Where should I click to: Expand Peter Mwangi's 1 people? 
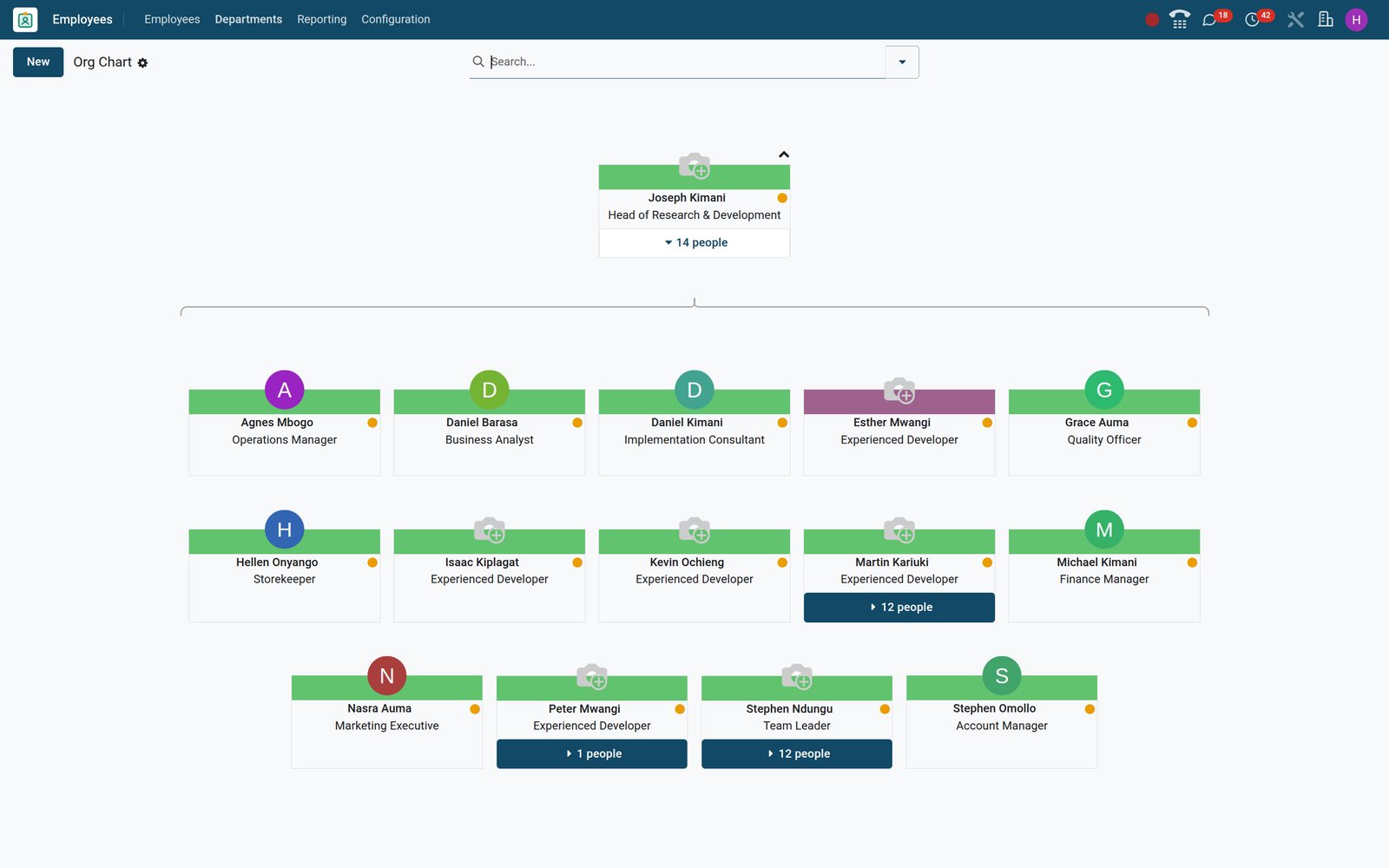(591, 753)
